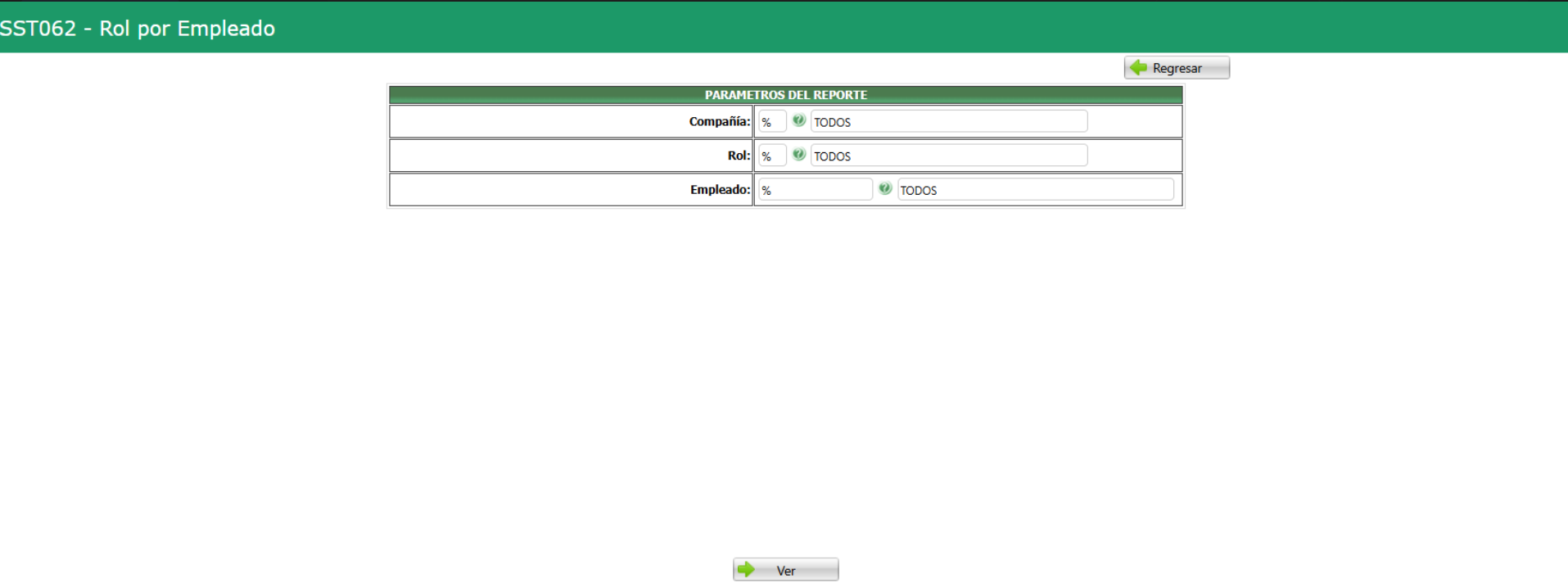The height and width of the screenshot is (587, 1568).
Task: Click the Rol: label
Action: 739,156
